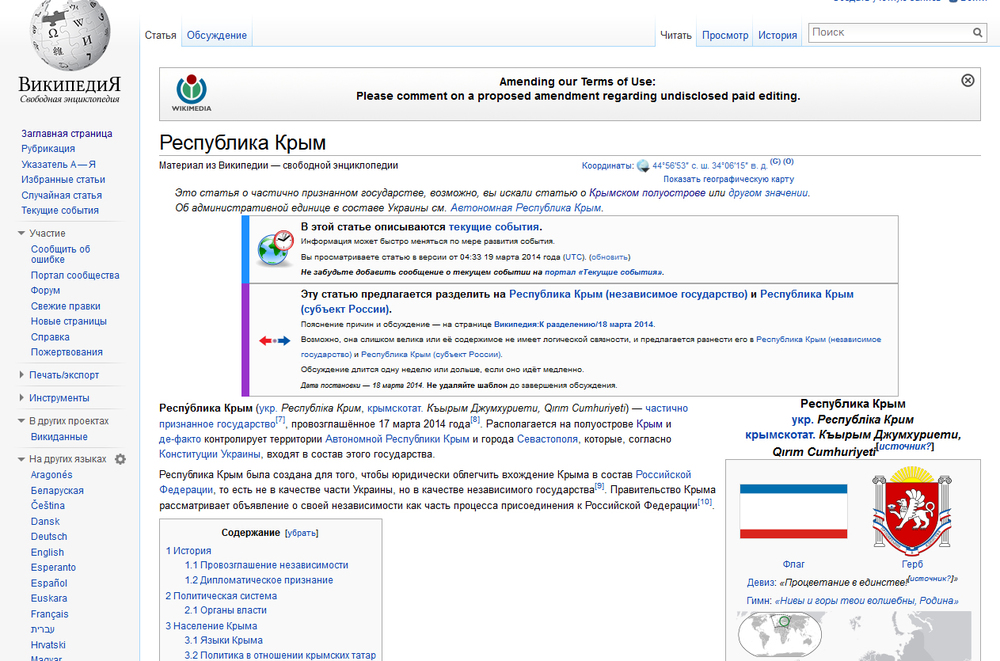The height and width of the screenshot is (661, 1000).
Task: Hide contents via убрать link
Action: tap(302, 533)
